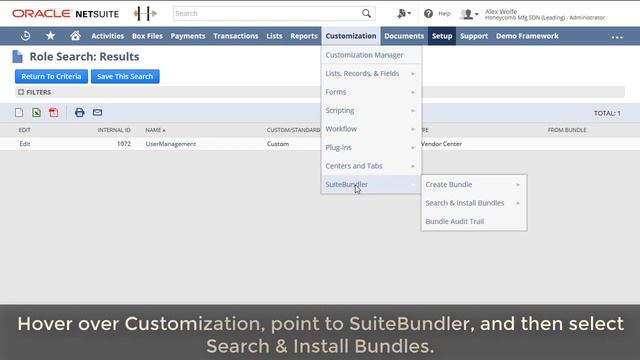Viewport: 640px width, 360px height.
Task: Sort by the From Bundle column header
Action: (x=567, y=130)
